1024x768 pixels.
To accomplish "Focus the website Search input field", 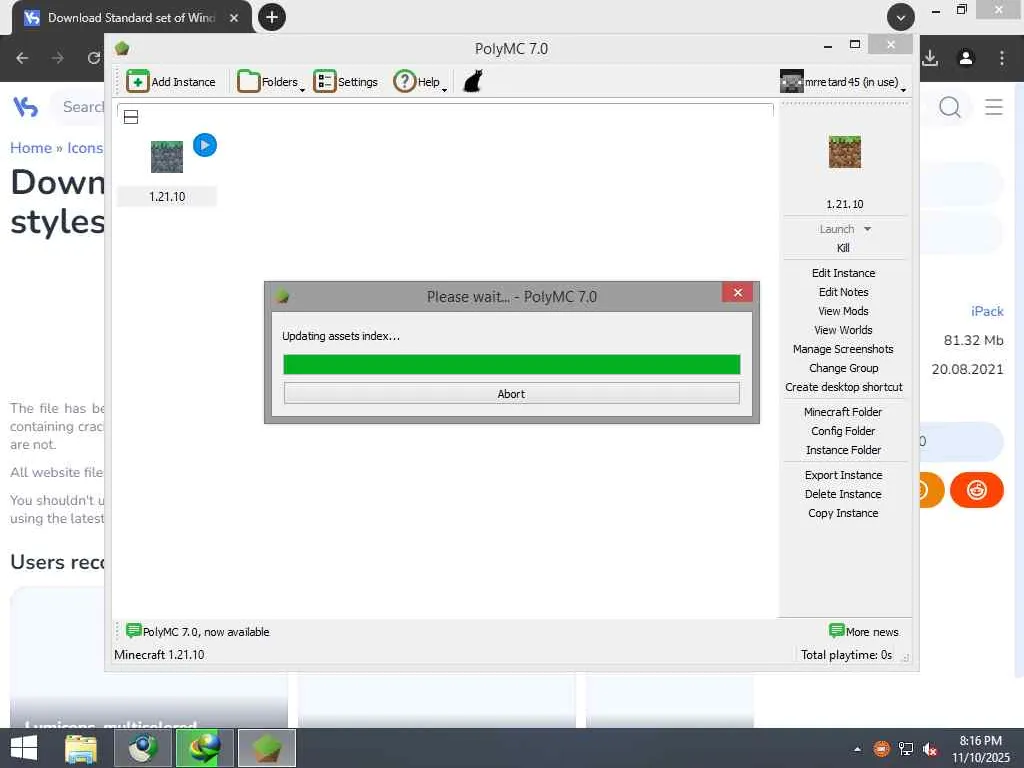I will 78,106.
